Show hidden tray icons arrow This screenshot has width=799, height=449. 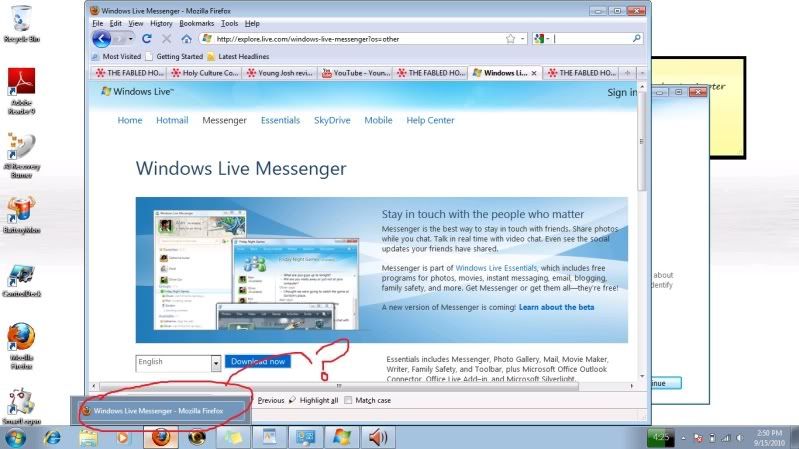683,438
